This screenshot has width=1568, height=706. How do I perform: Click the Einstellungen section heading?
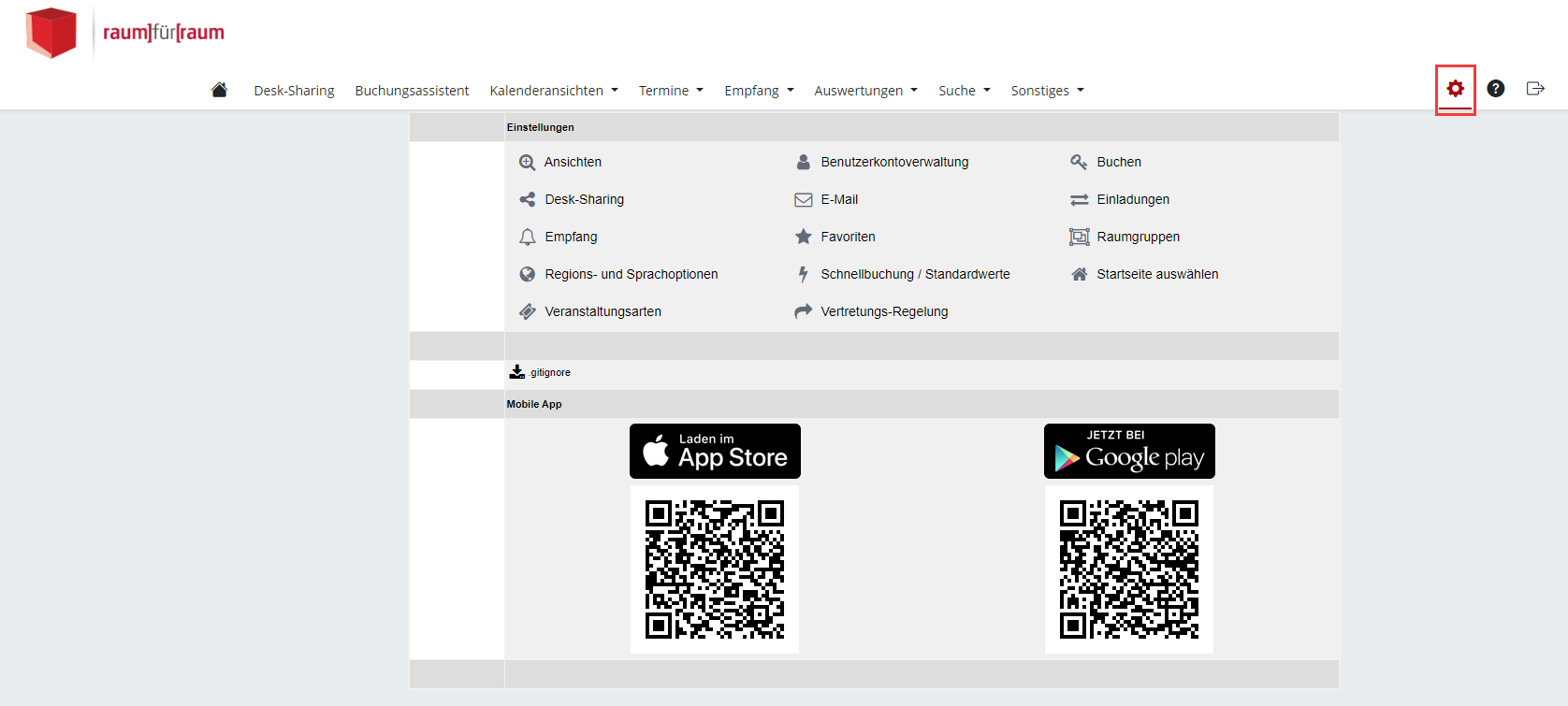click(540, 127)
